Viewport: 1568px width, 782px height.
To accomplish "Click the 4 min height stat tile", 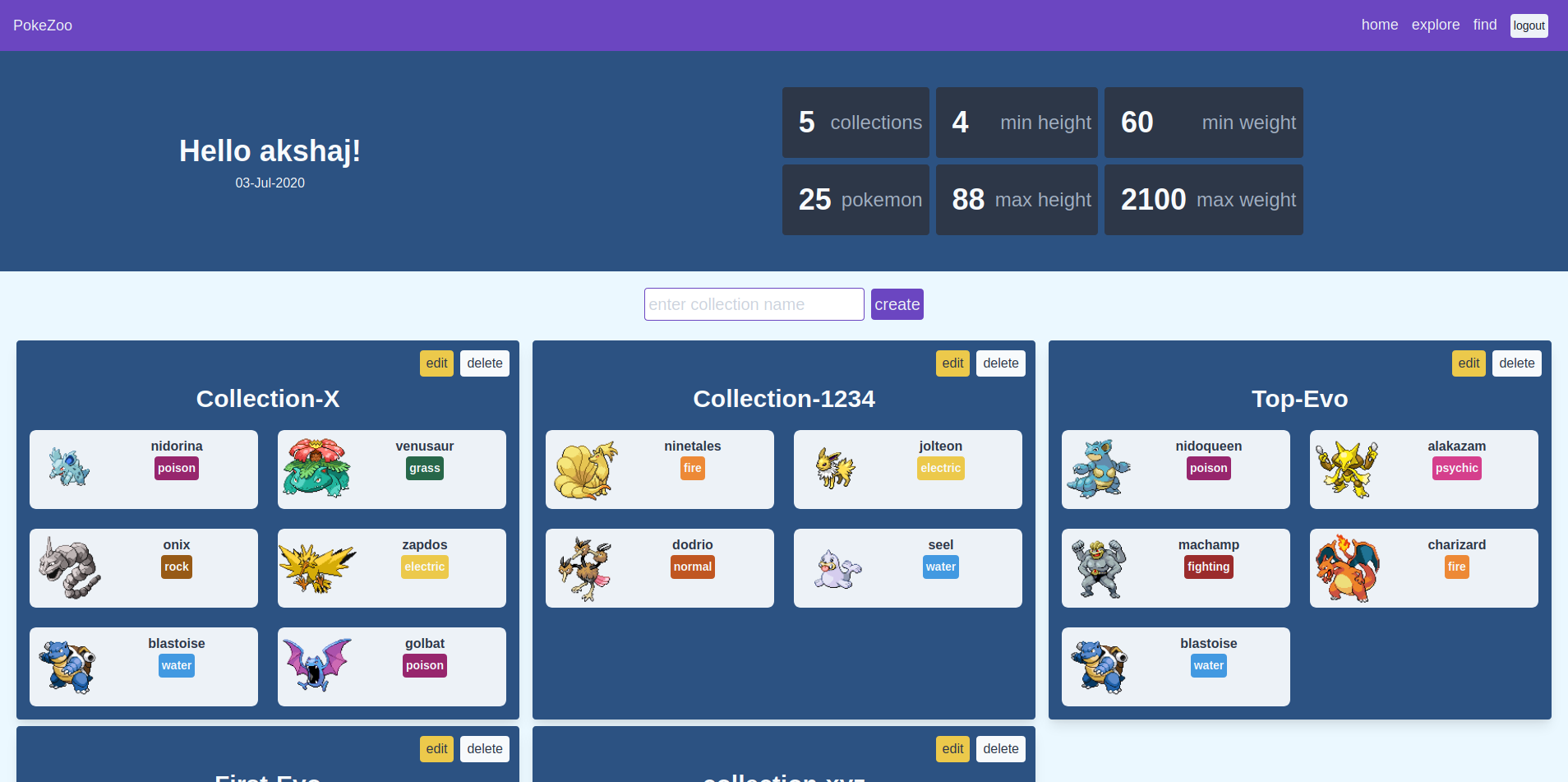I will pyautogui.click(x=1017, y=123).
